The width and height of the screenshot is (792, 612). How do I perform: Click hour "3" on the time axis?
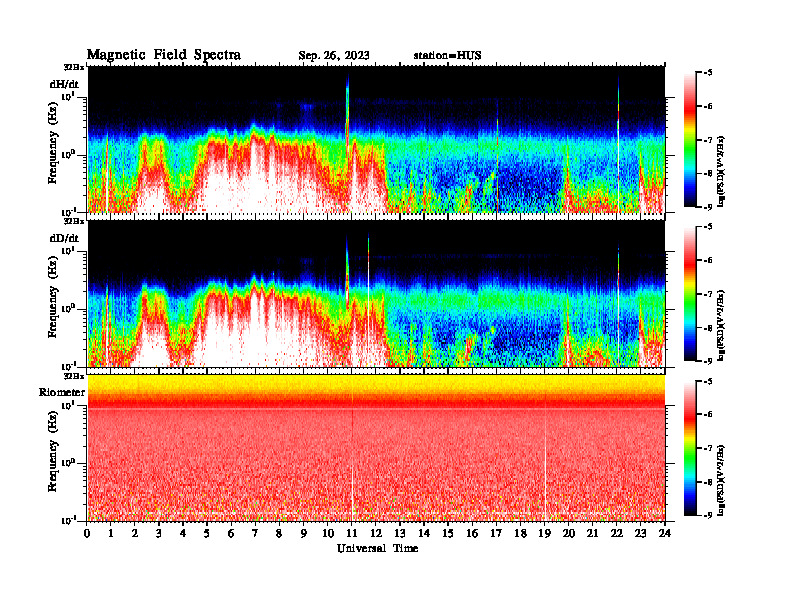(x=159, y=534)
